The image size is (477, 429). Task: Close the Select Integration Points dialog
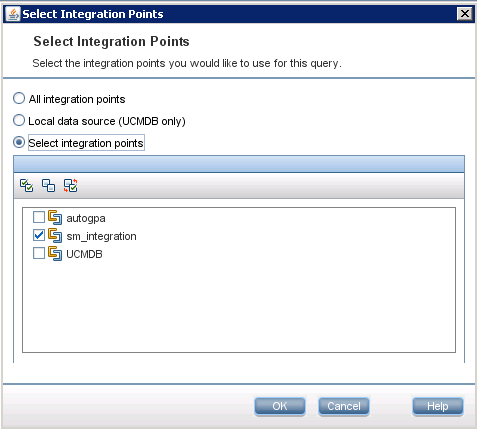coord(465,14)
